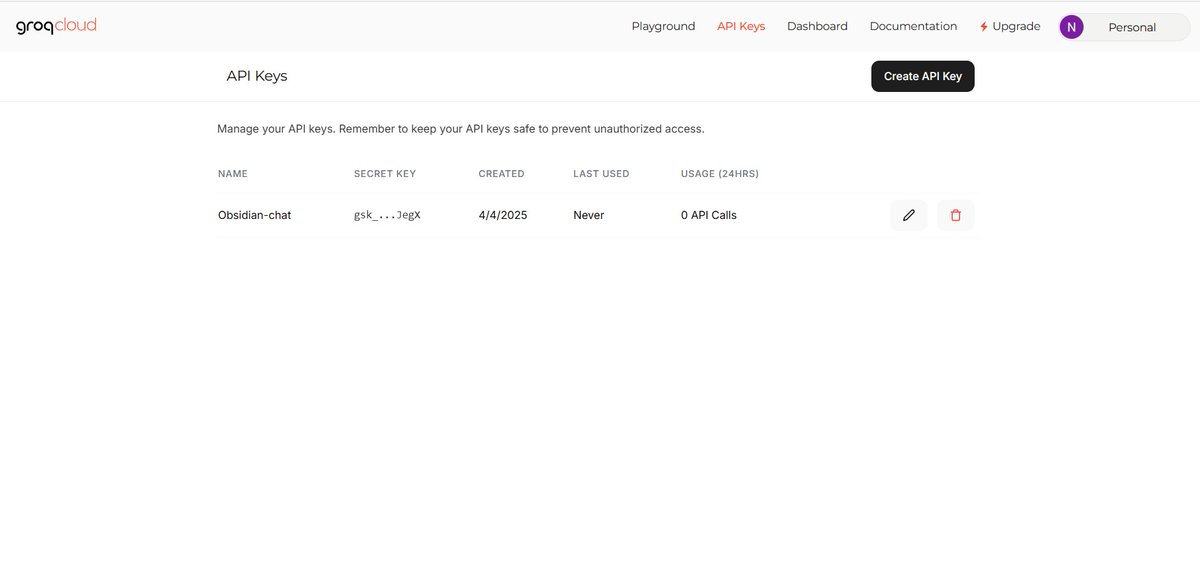The height and width of the screenshot is (578, 1200).
Task: Click the Never last used value
Action: [589, 215]
